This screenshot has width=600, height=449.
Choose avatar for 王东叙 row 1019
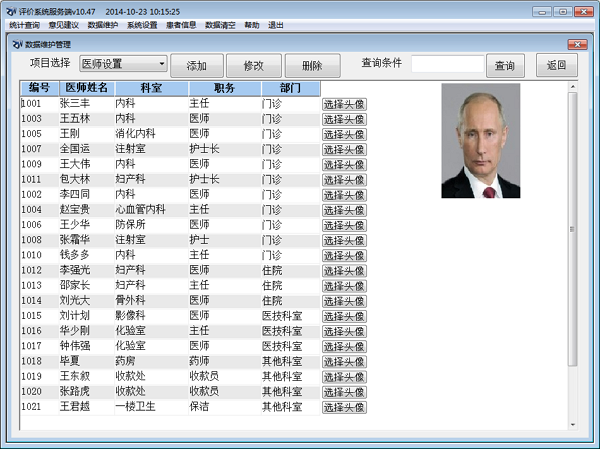tap(344, 377)
